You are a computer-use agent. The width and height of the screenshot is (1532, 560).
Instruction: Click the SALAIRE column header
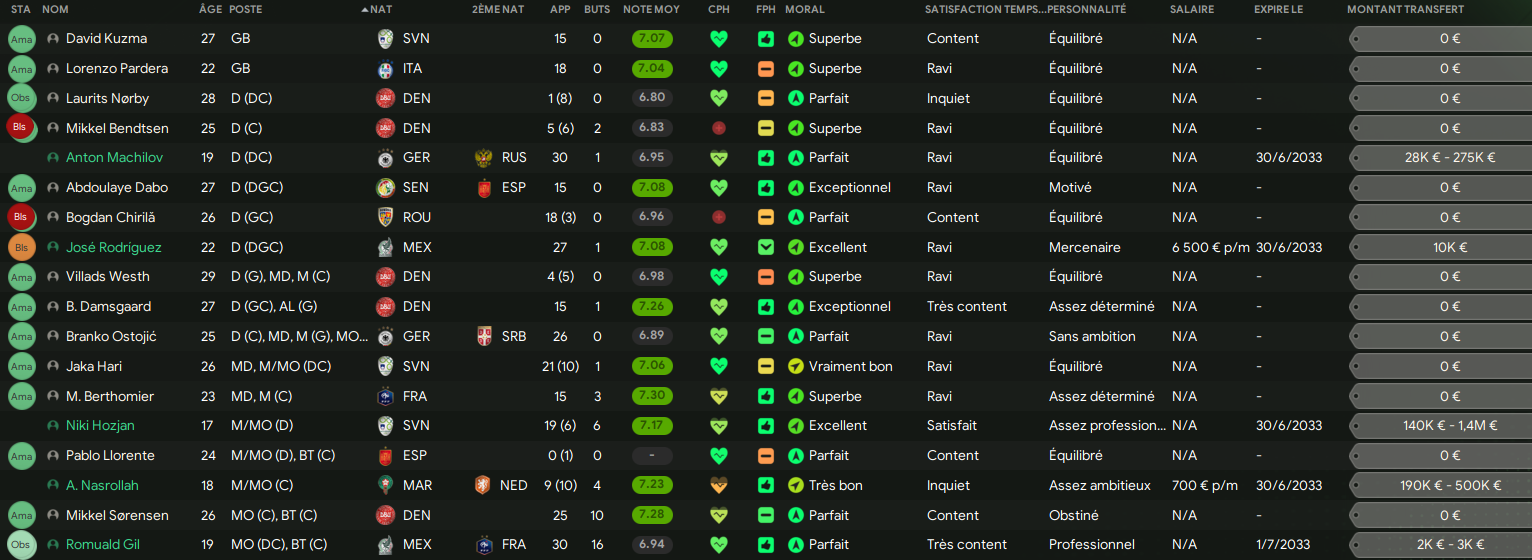pos(1192,9)
